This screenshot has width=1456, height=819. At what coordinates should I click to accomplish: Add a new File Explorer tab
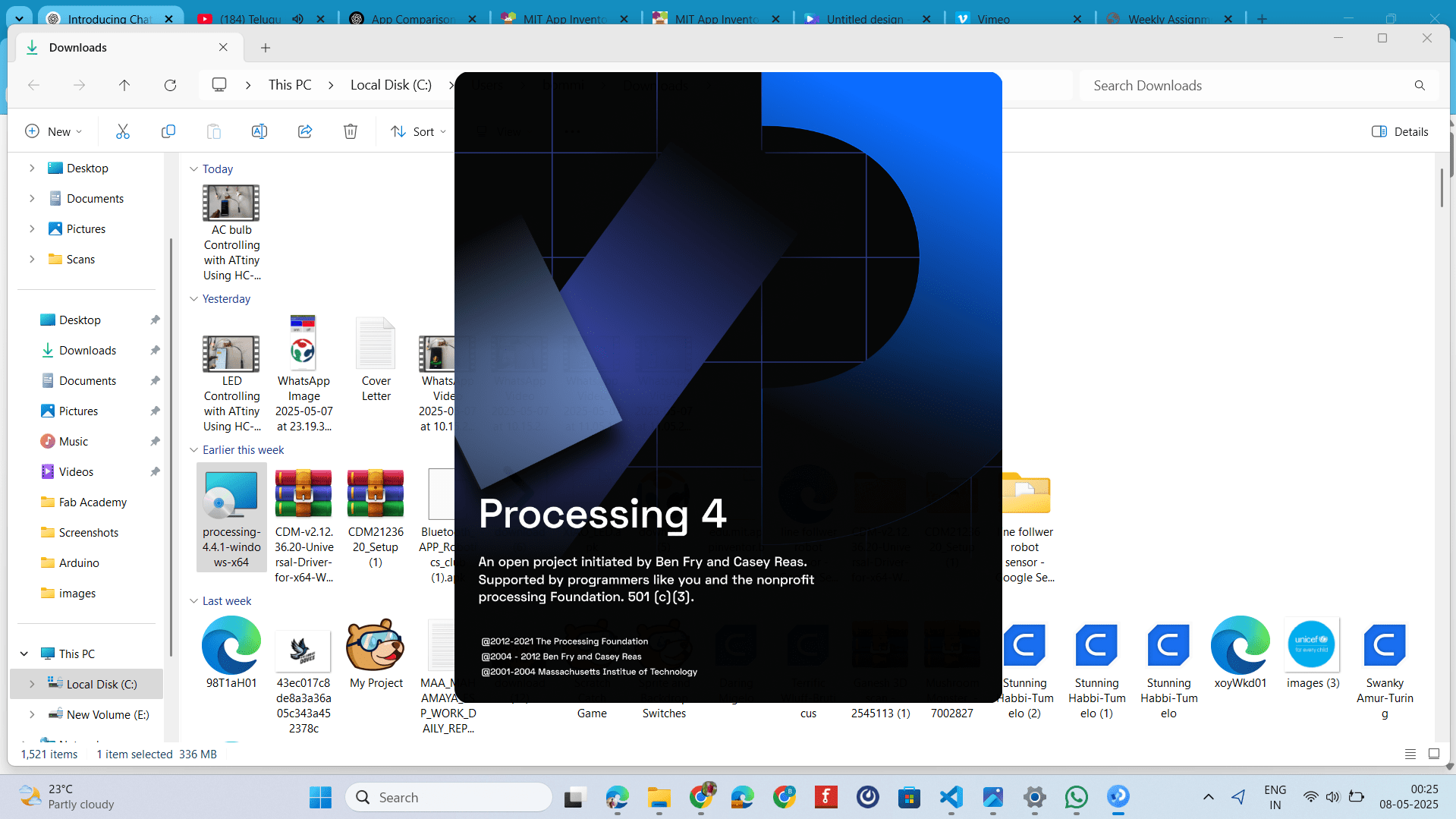click(266, 48)
